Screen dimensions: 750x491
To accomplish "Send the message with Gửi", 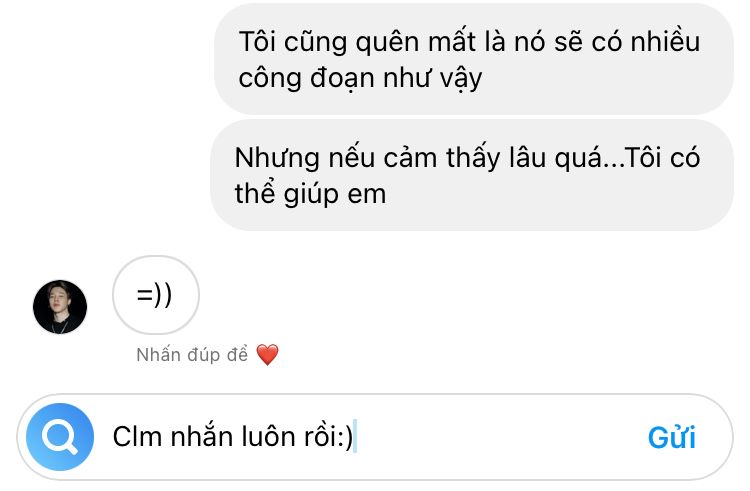I will pyautogui.click(x=672, y=437).
